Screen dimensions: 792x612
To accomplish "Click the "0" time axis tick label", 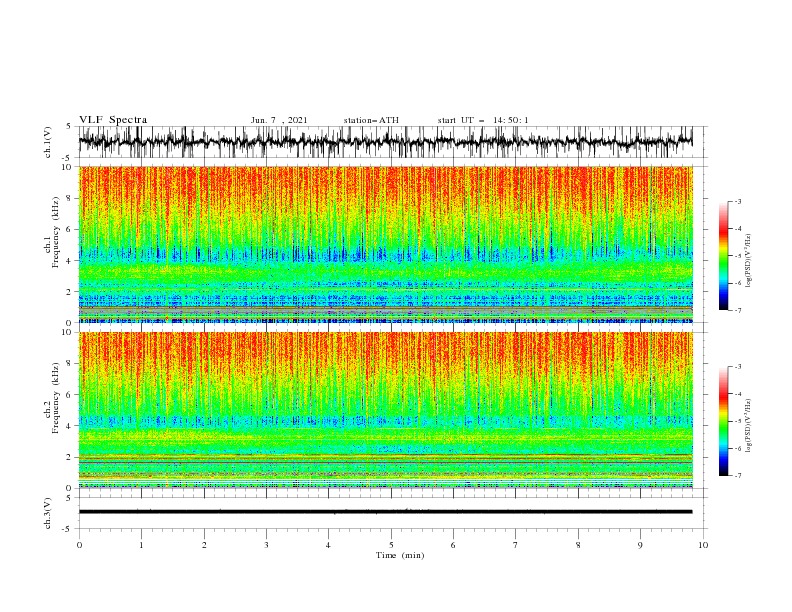I will (x=79, y=545).
